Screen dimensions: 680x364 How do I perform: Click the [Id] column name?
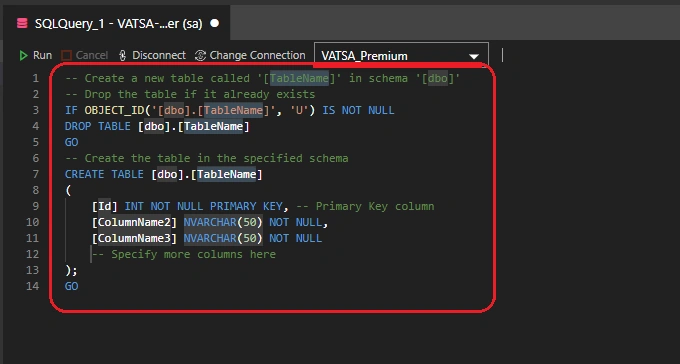point(105,206)
